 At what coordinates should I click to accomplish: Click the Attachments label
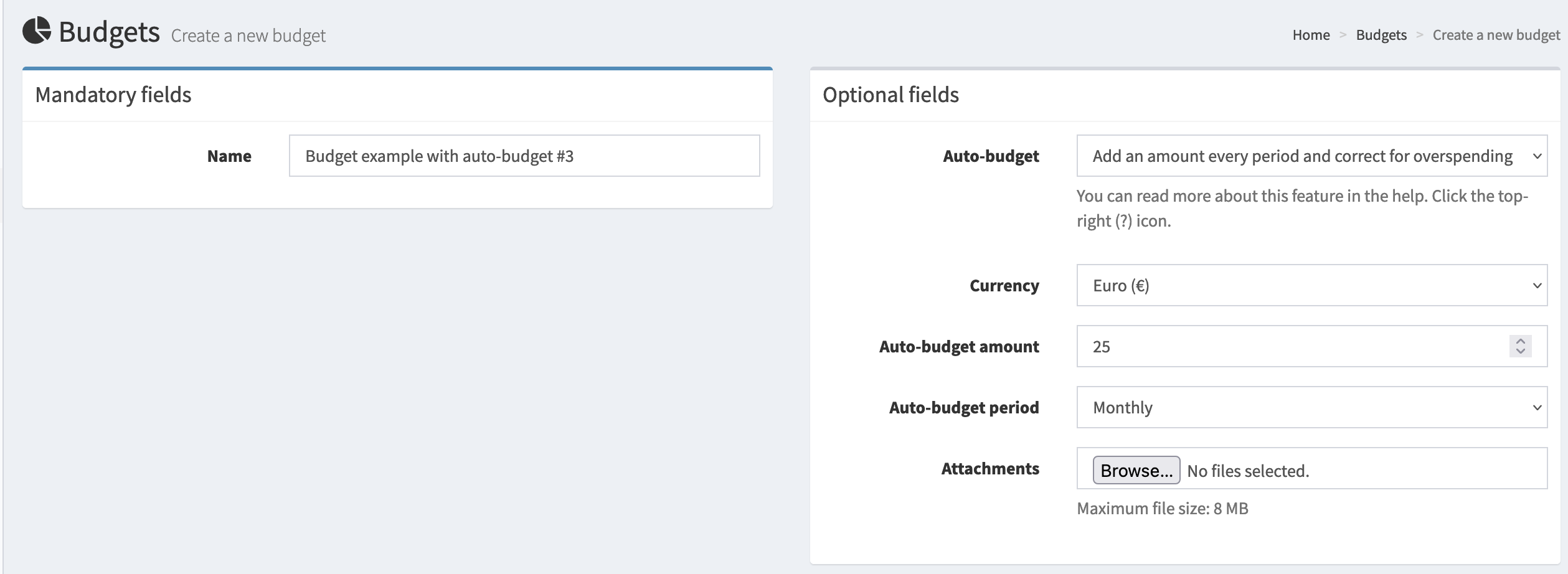click(x=989, y=469)
